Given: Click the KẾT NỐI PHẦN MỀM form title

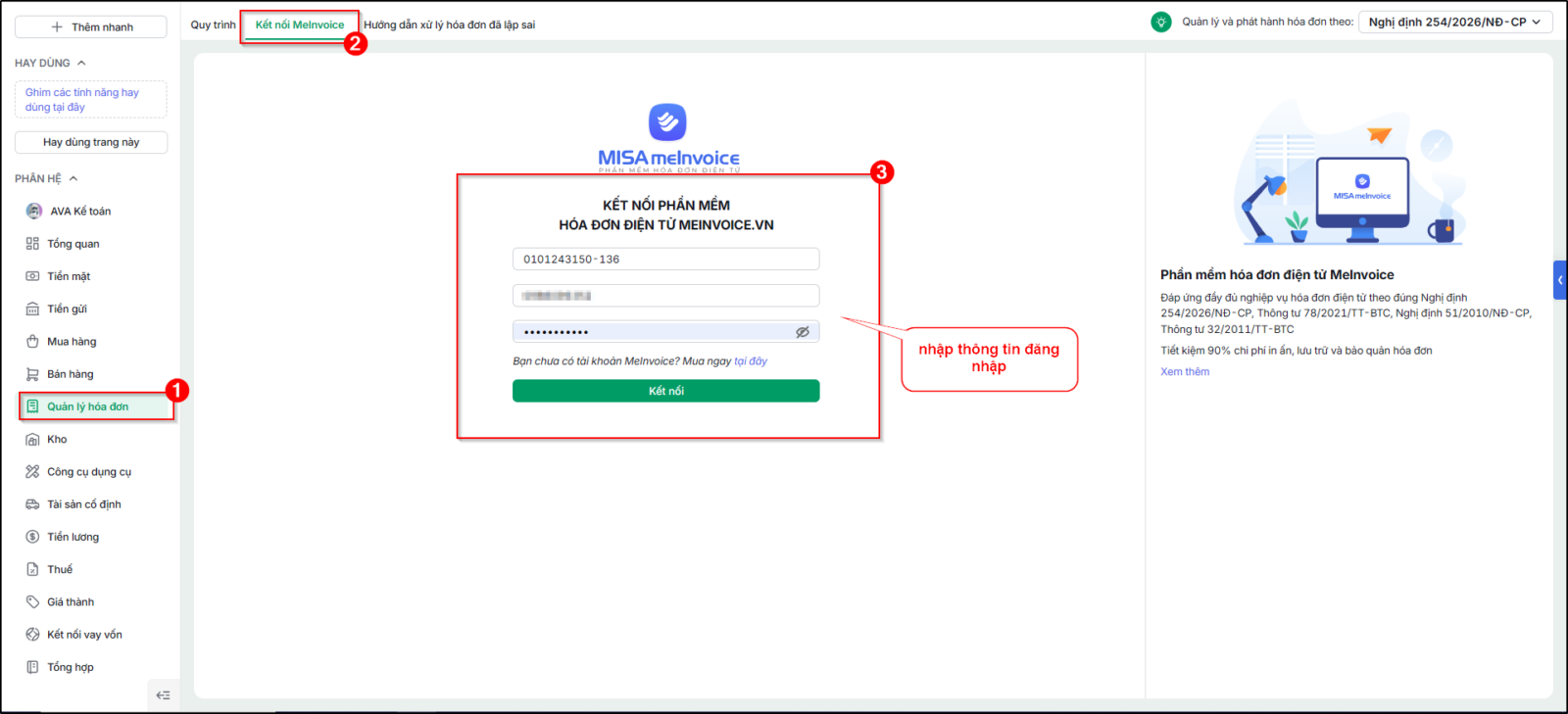Looking at the screenshot, I should (666, 214).
